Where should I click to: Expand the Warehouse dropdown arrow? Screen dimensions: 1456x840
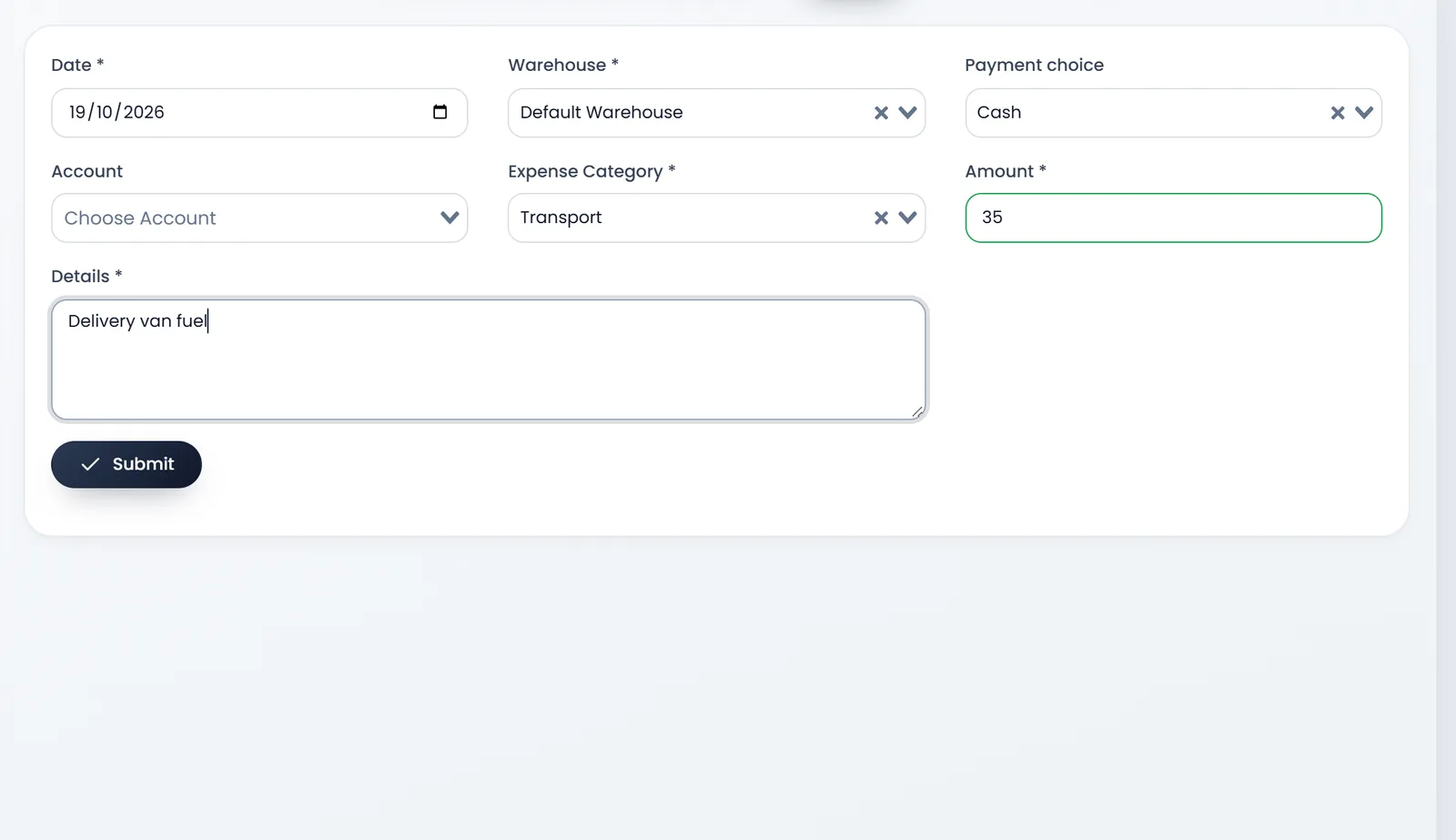[x=907, y=113]
